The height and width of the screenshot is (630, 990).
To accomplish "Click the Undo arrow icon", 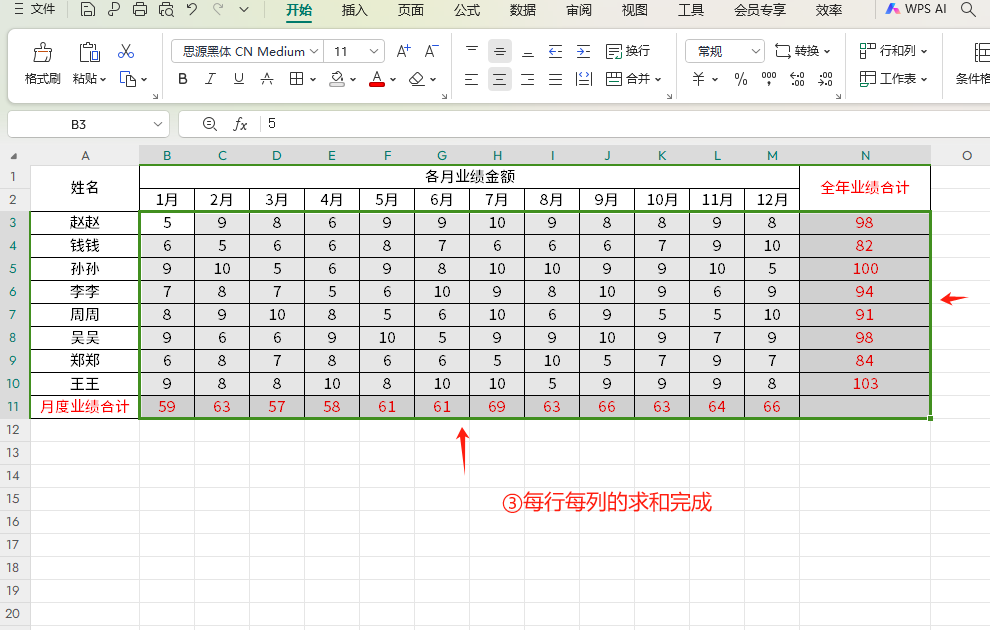I will tap(192, 9).
